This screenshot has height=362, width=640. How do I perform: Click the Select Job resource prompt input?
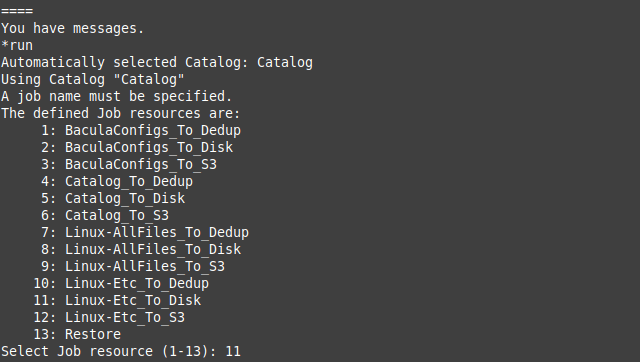(x=233, y=351)
